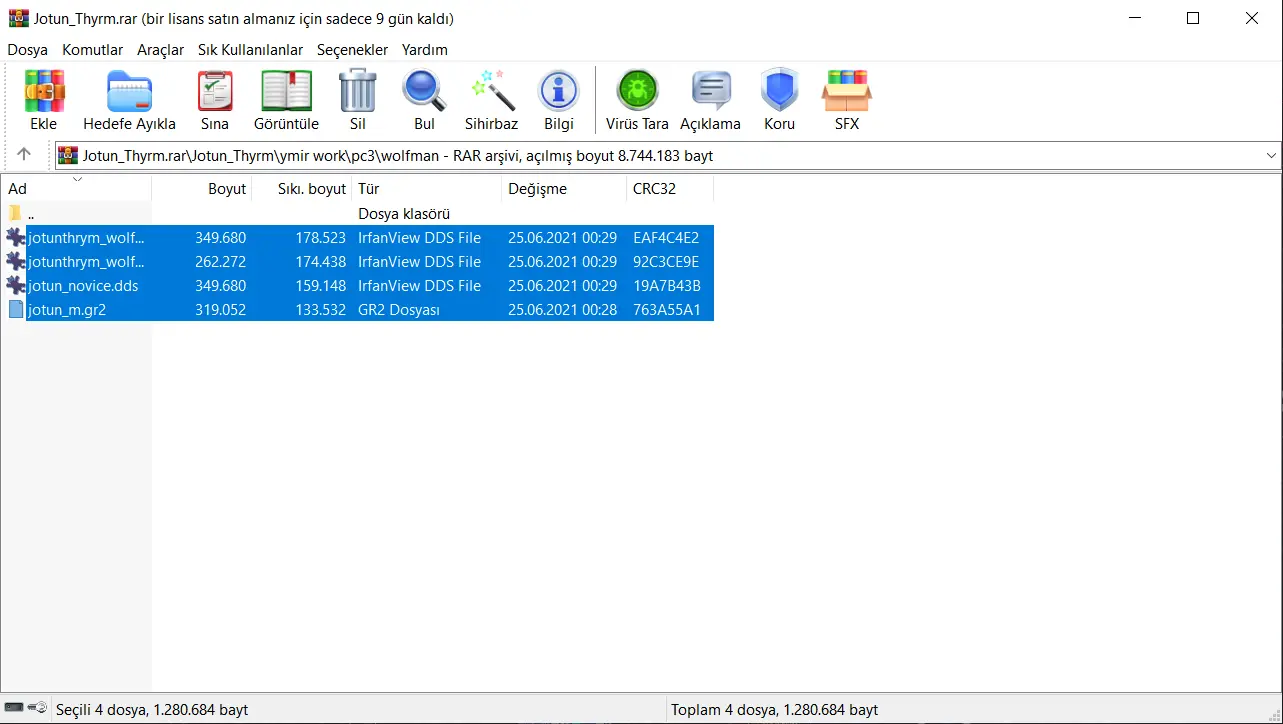Expand the archive path dropdown
This screenshot has height=724, width=1283.
point(1271,155)
